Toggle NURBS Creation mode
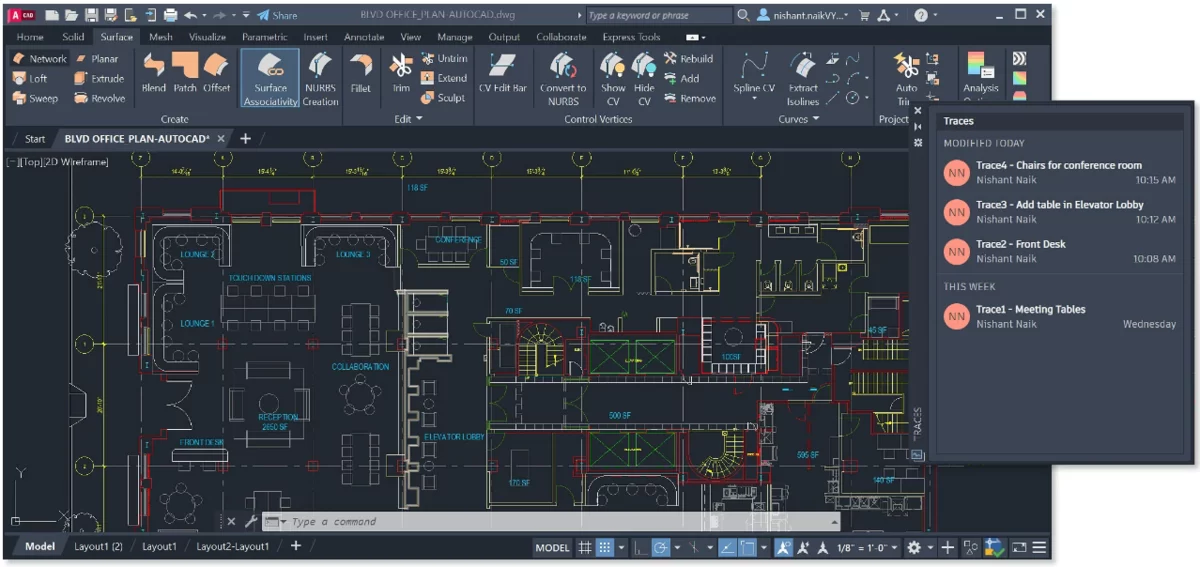 pos(320,78)
